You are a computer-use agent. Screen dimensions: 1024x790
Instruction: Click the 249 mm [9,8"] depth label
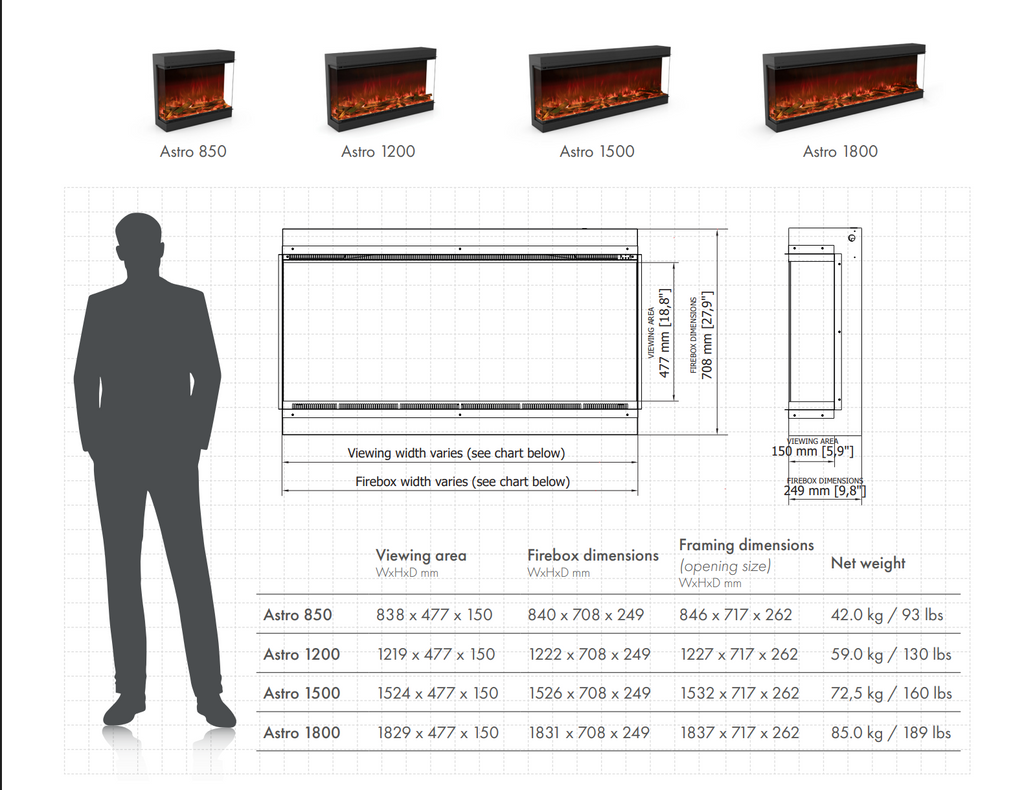[x=825, y=491]
